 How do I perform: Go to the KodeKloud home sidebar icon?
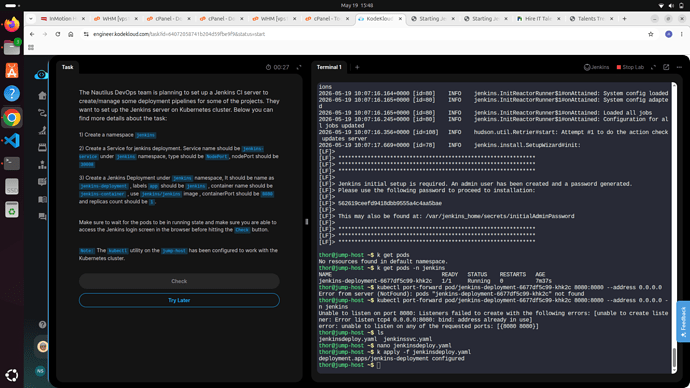click(42, 95)
